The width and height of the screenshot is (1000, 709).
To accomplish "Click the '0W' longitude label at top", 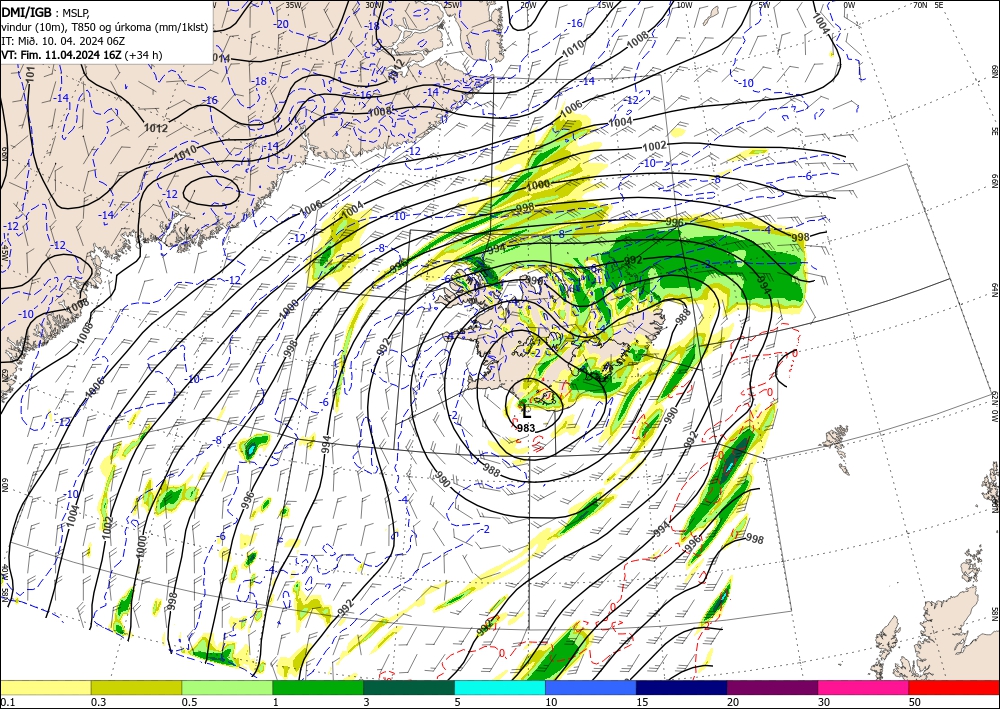I will (849, 5).
